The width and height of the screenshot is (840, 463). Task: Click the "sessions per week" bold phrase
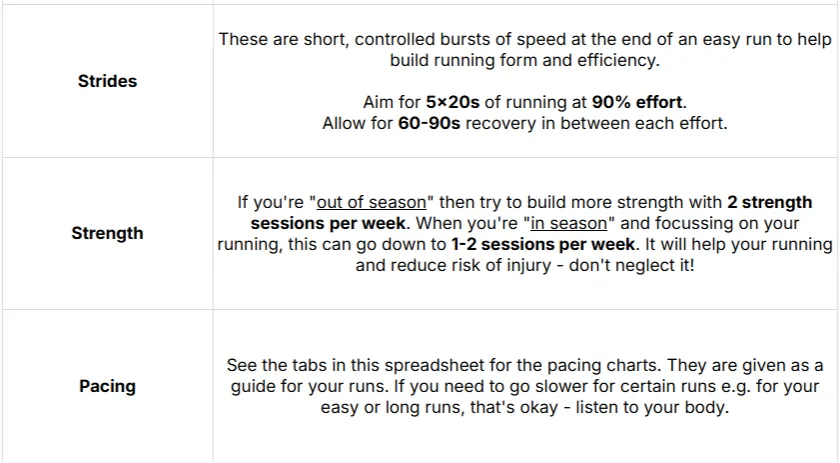tap(328, 223)
